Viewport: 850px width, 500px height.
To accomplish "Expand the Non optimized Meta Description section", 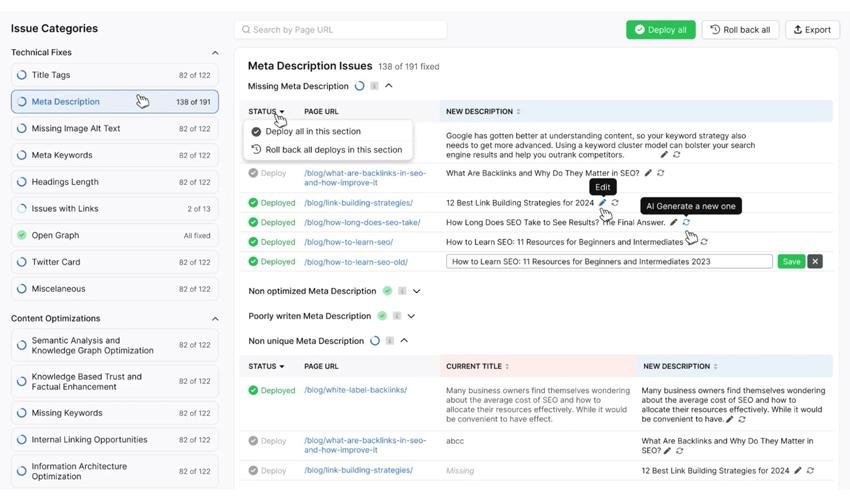I will pos(417,291).
